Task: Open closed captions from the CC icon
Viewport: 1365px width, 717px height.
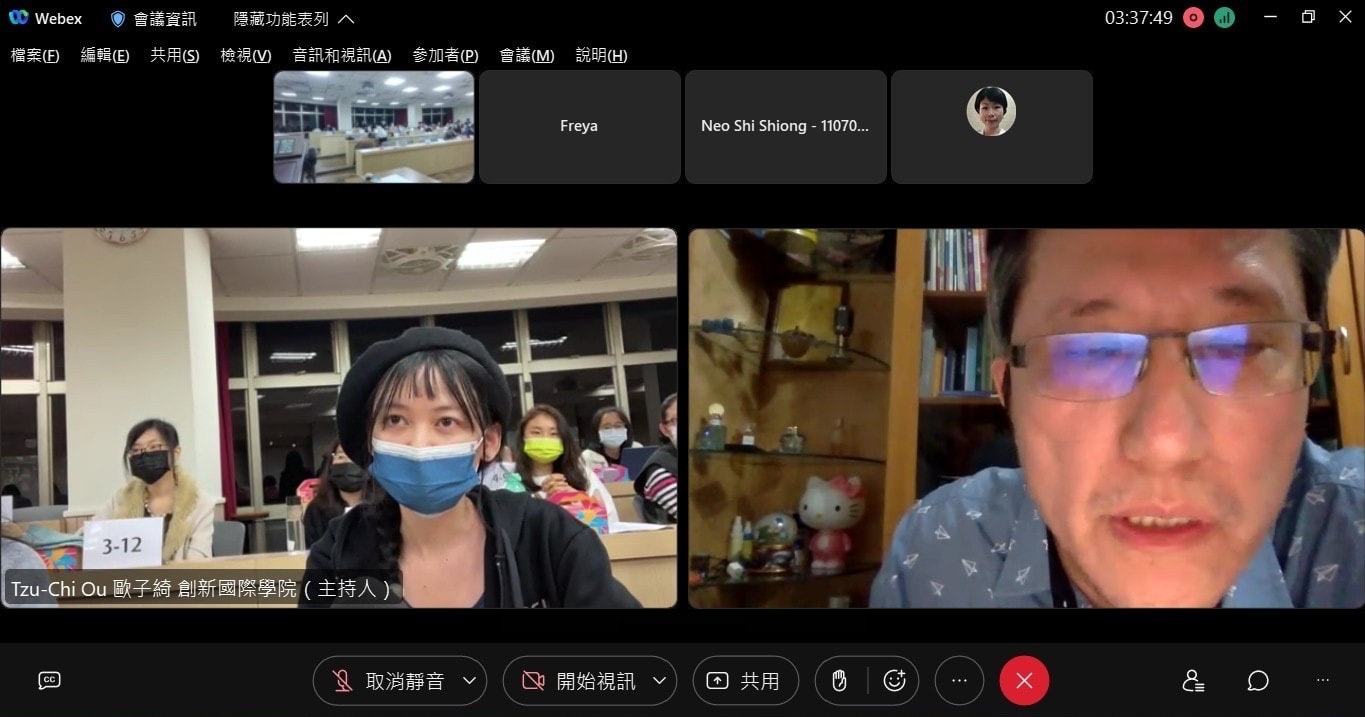Action: pyautogui.click(x=49, y=681)
